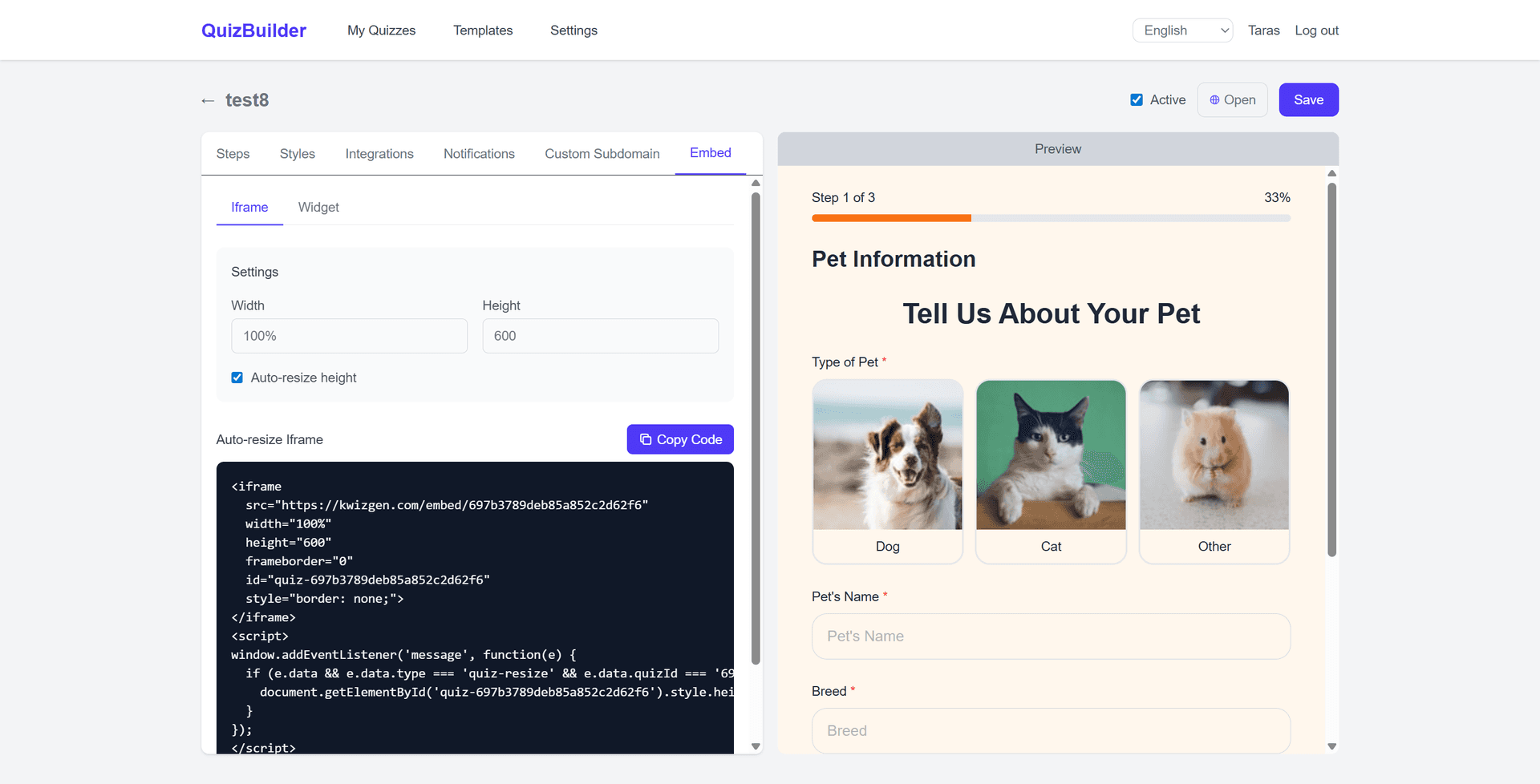Expand the Preview panel header
Screen dimensions: 1540x784
[x=1057, y=148]
